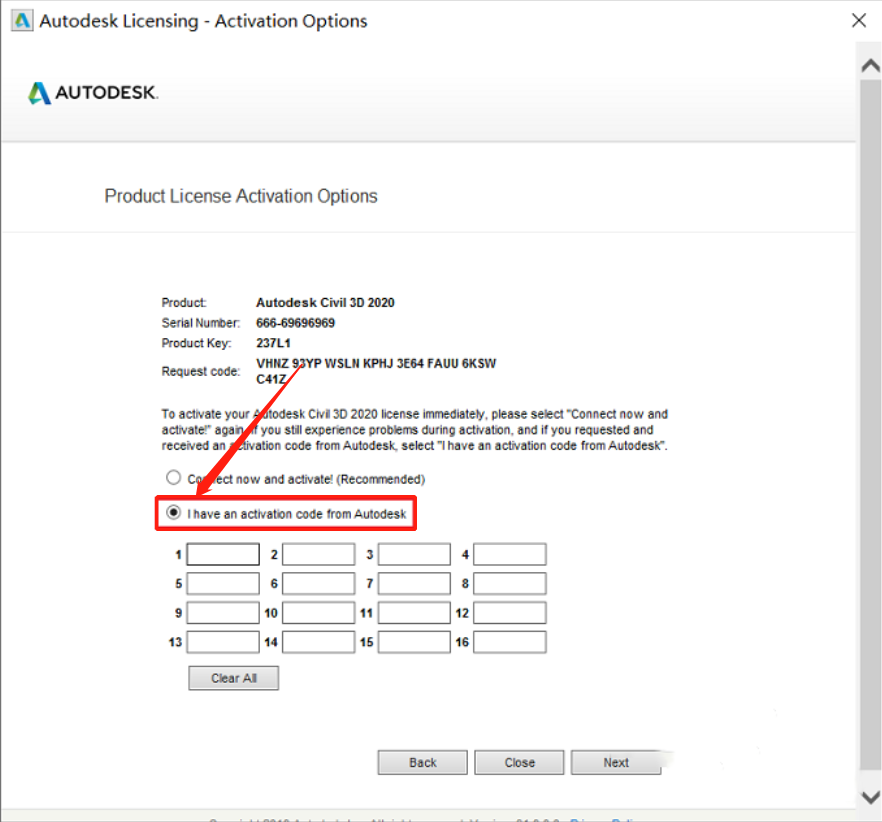Focus activation code field 1
Image resolution: width=882 pixels, height=822 pixels.
pyautogui.click(x=223, y=554)
